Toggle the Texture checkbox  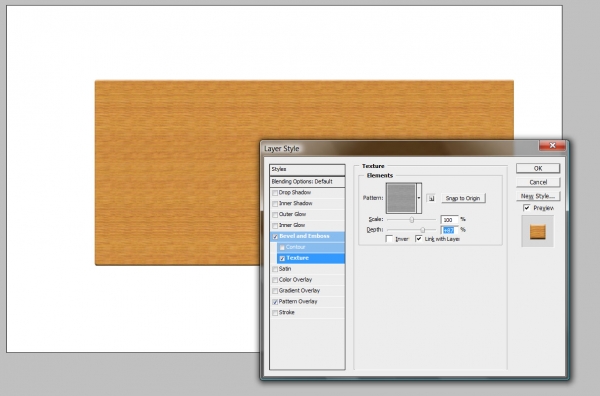click(x=282, y=258)
